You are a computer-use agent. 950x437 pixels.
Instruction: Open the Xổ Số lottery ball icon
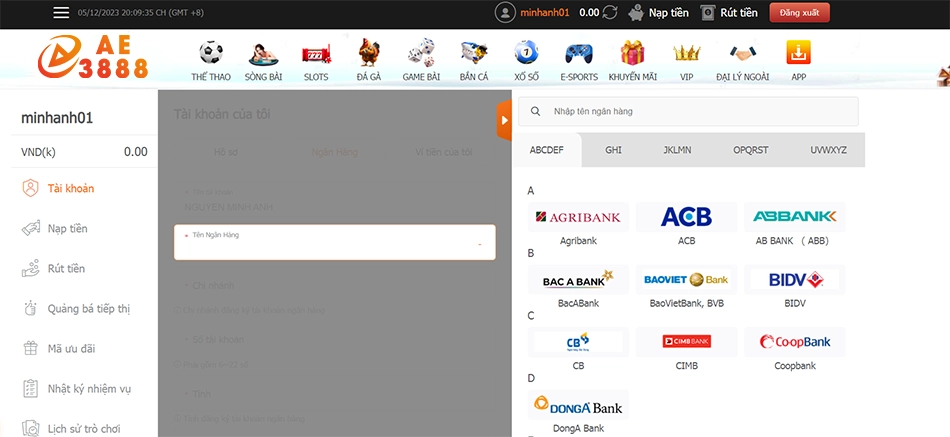click(x=526, y=53)
